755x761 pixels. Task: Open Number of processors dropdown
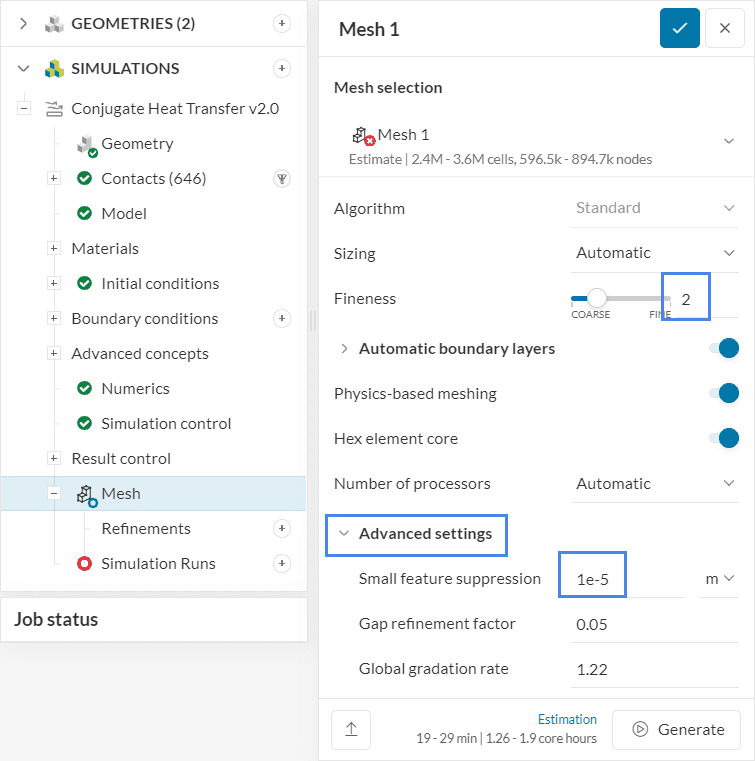pos(655,484)
